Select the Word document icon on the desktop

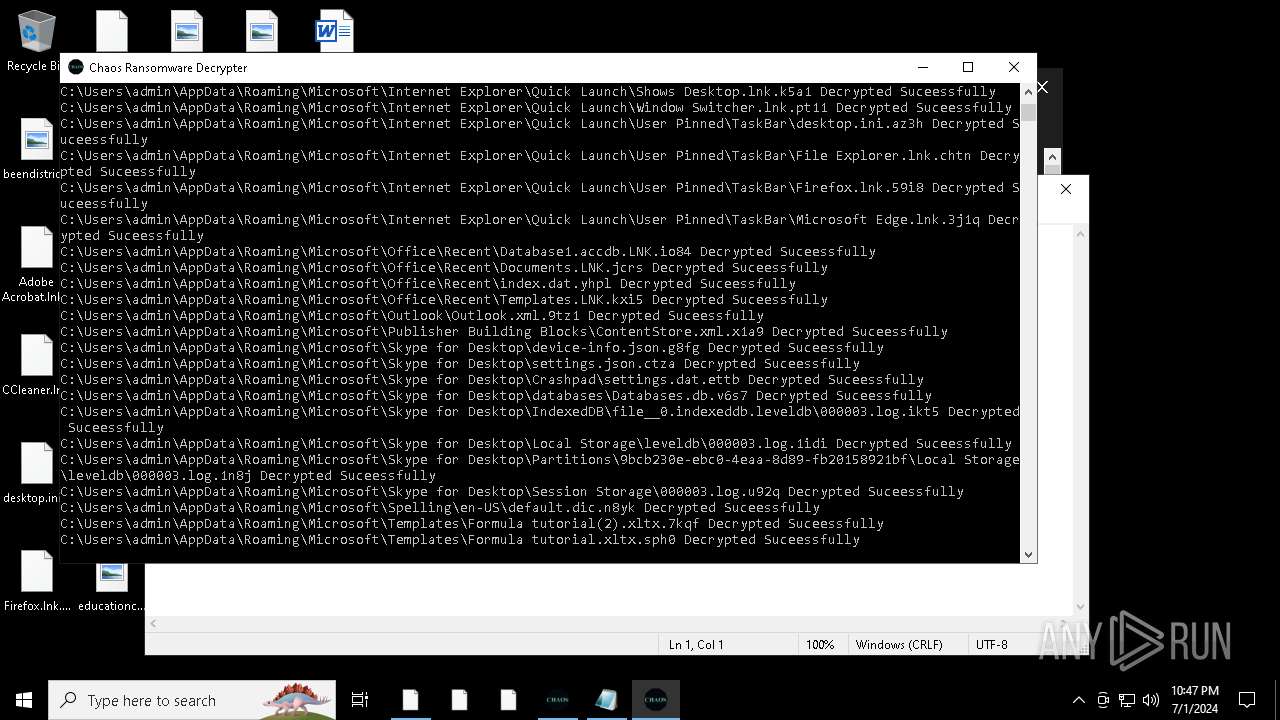point(335,31)
